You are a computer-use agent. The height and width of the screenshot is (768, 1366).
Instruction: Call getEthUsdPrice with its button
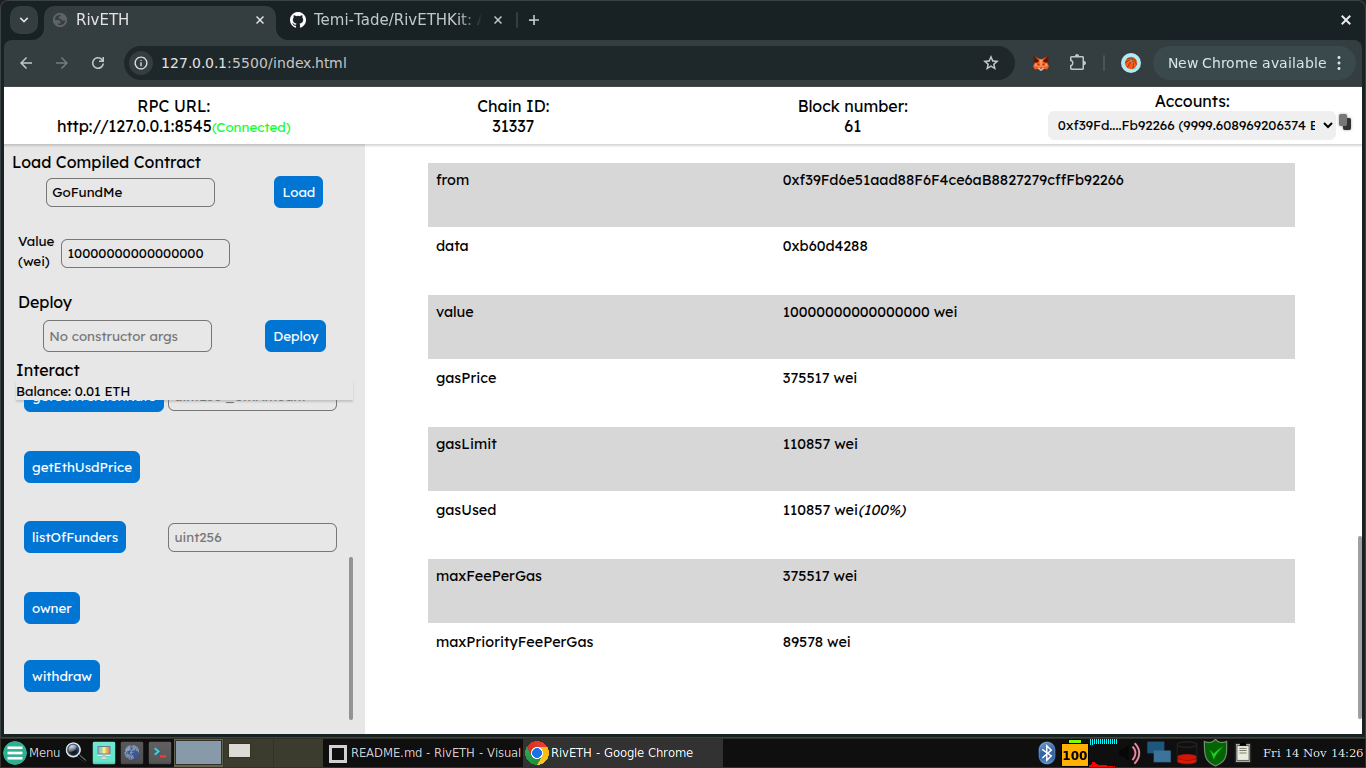81,466
